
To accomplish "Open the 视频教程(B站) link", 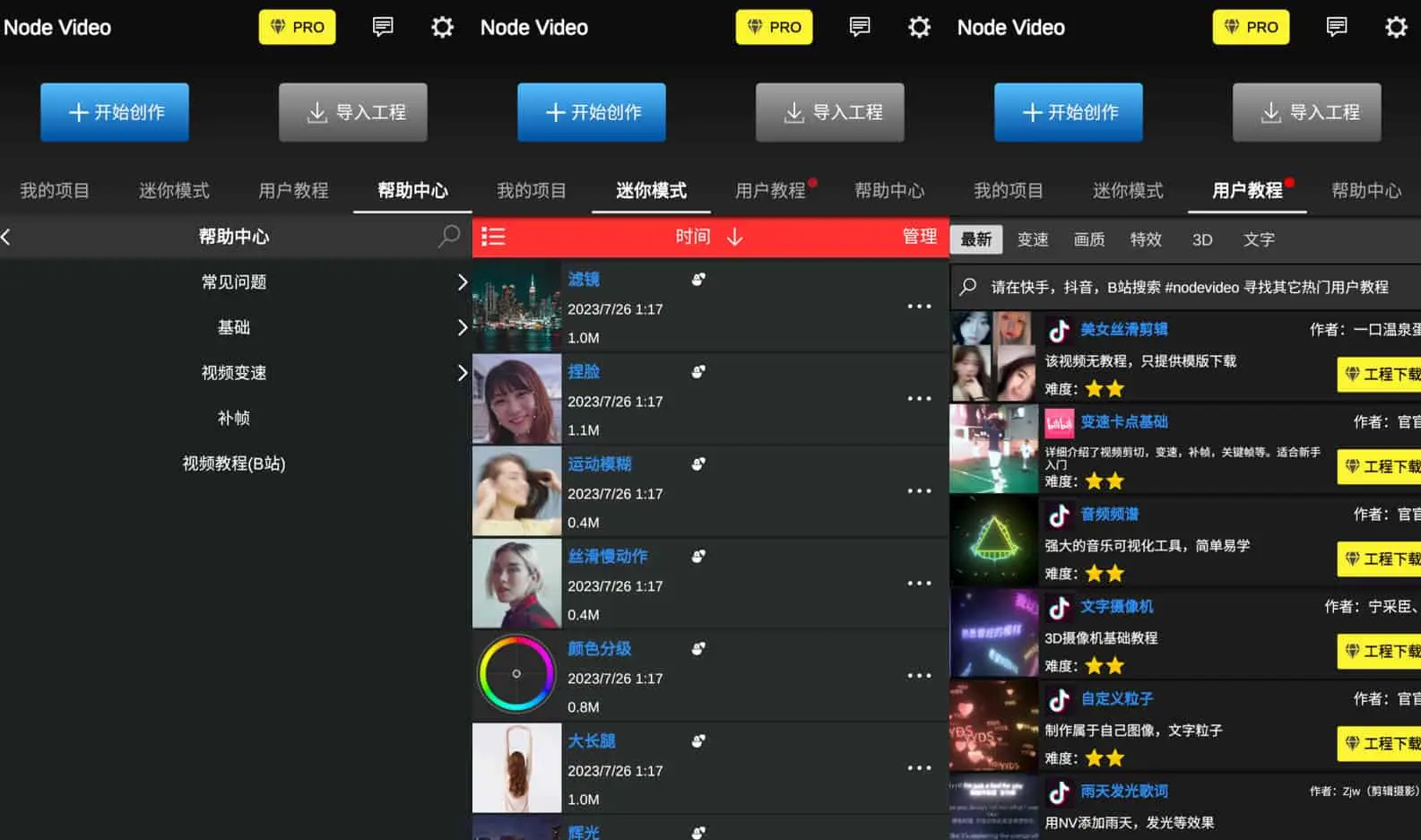I will coord(234,463).
